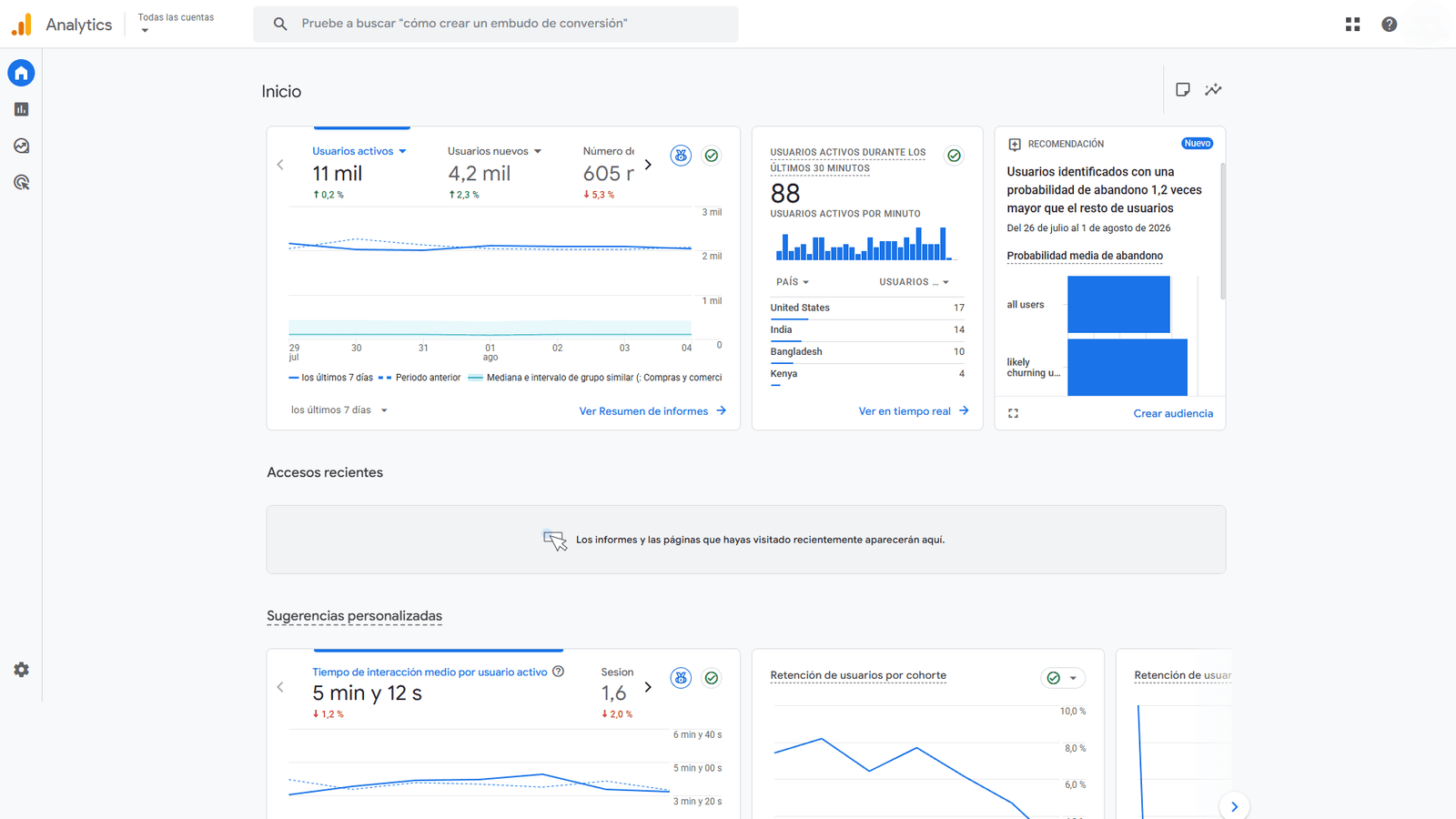Click the search box at top
The image size is (1456, 819).
(x=496, y=24)
